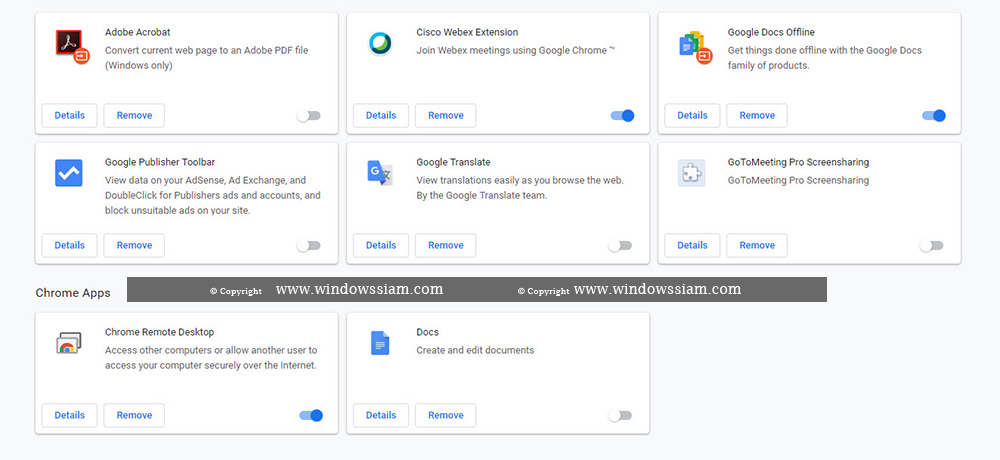Screen dimensions: 1000x460
Task: Remove the Adobe Acrobat extension
Action: tap(134, 115)
